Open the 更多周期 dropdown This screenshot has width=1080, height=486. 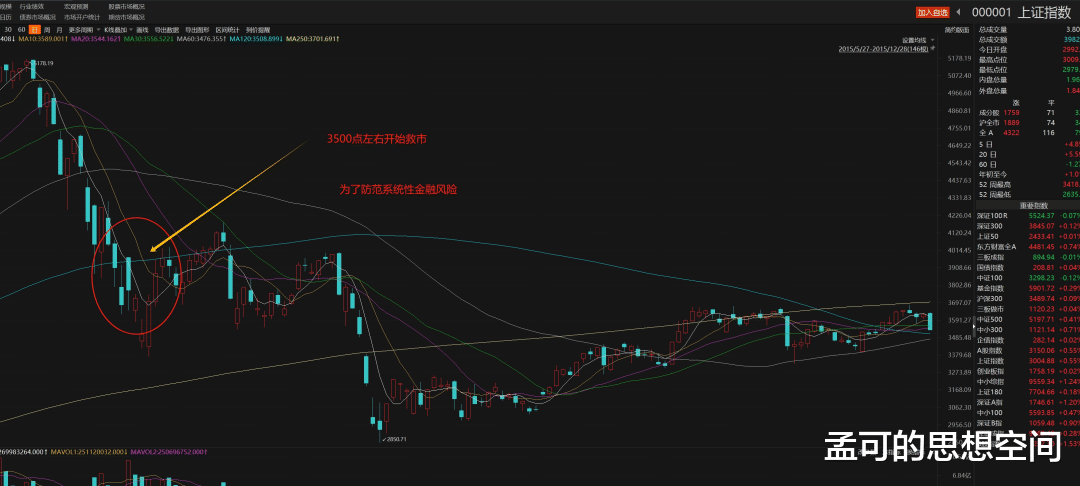pyautogui.click(x=83, y=30)
